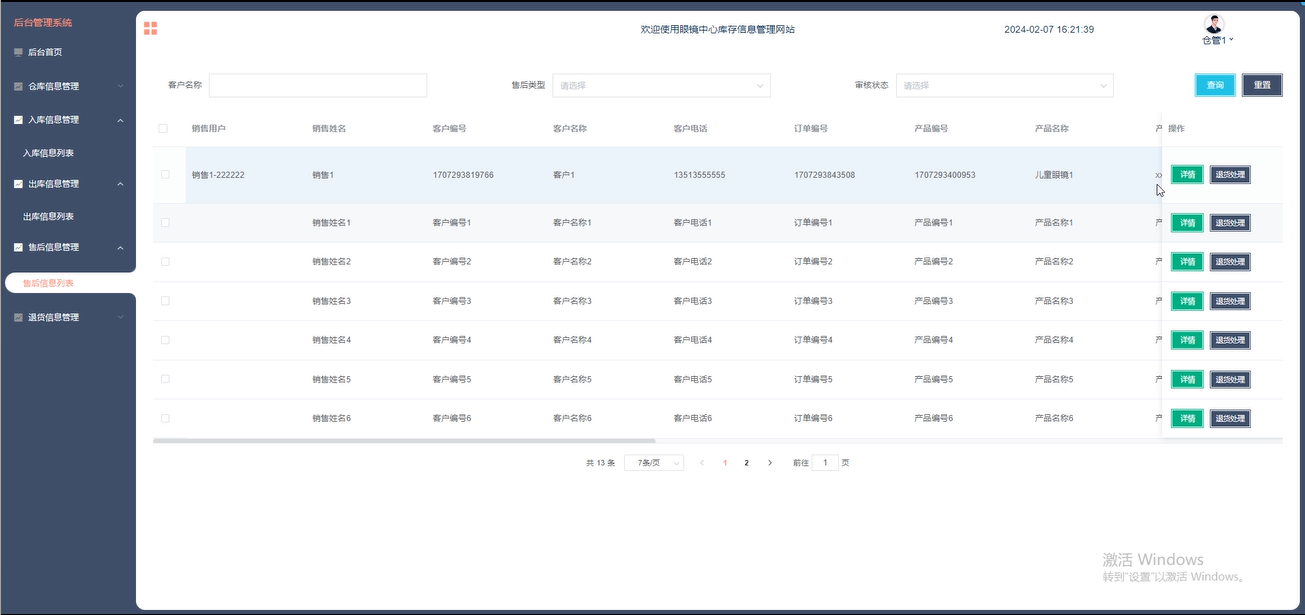Viewport: 1305px width, 615px height.
Task: Check the 销售姓名2 row checkbox
Action: 165,261
